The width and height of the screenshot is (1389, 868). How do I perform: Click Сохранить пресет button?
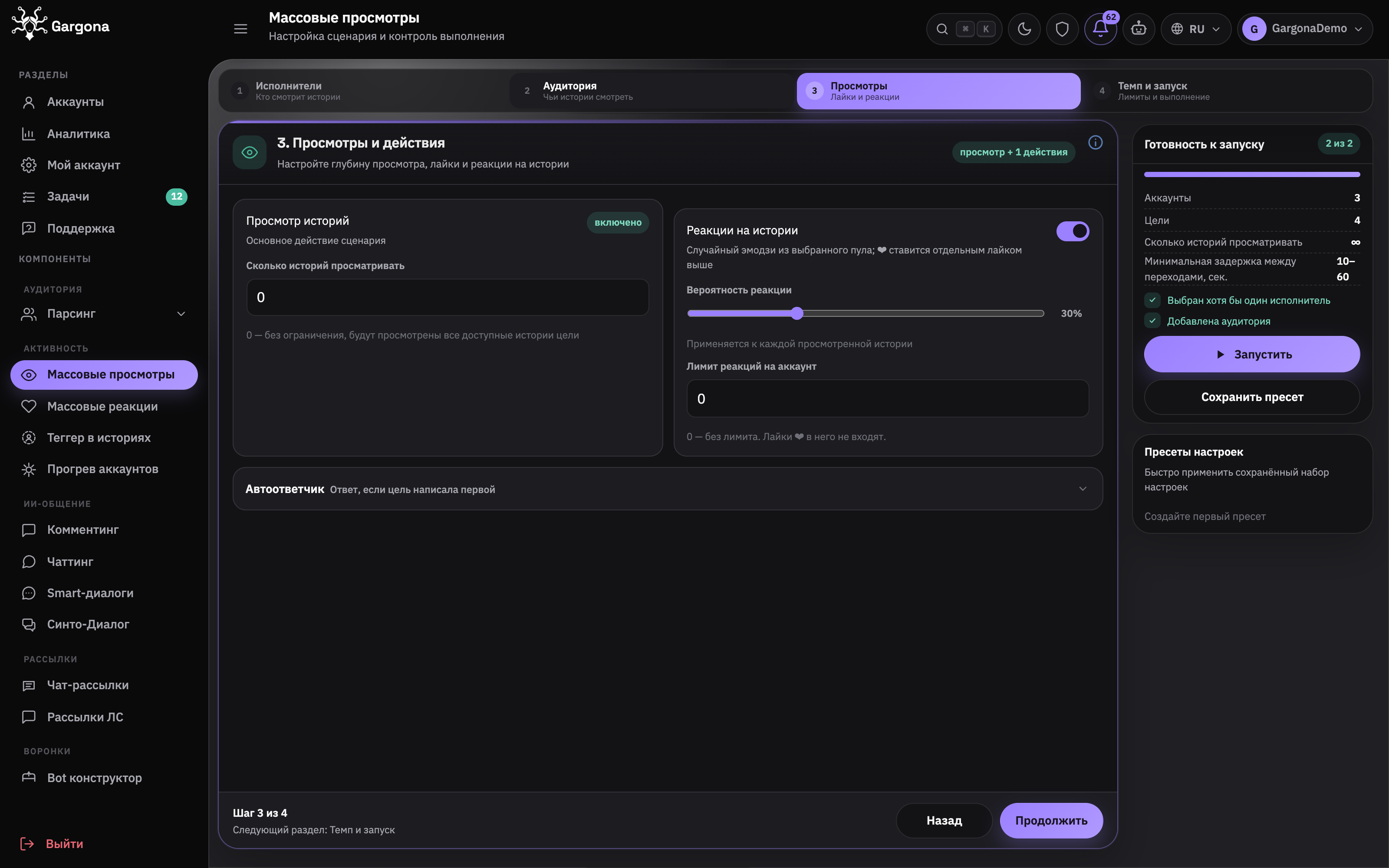[x=1252, y=397]
